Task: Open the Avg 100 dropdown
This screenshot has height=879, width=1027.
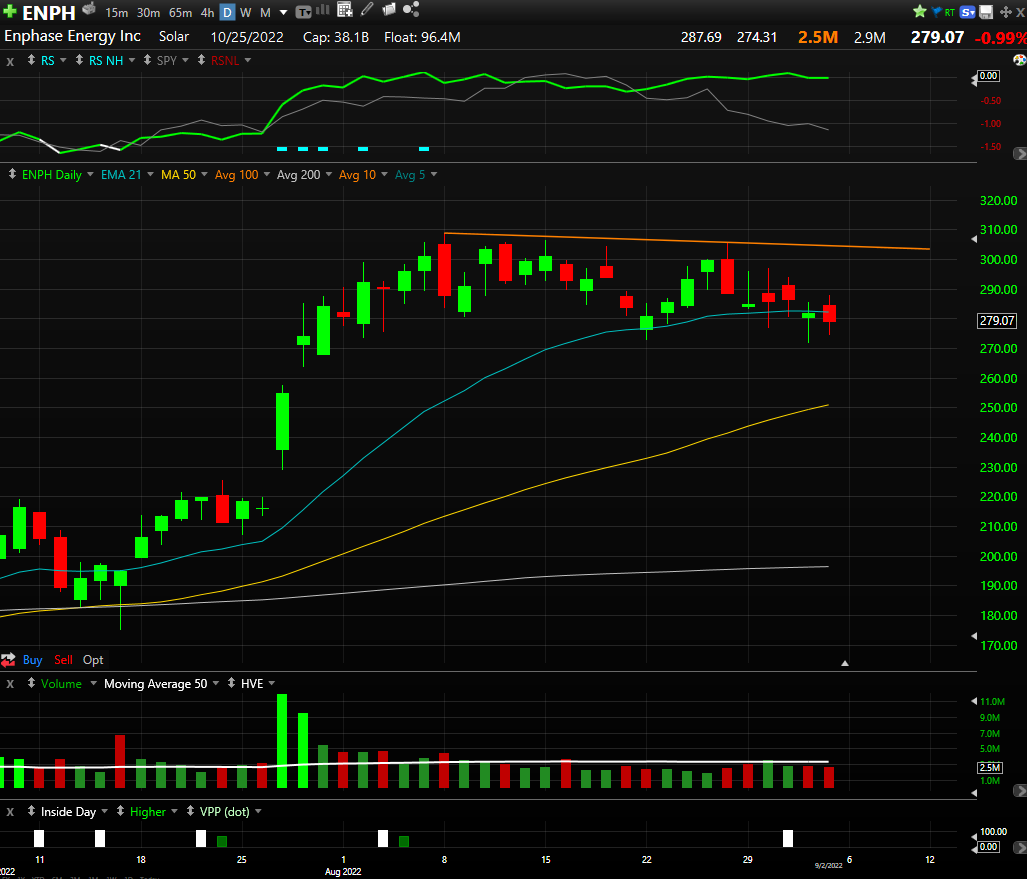Action: tap(267, 174)
